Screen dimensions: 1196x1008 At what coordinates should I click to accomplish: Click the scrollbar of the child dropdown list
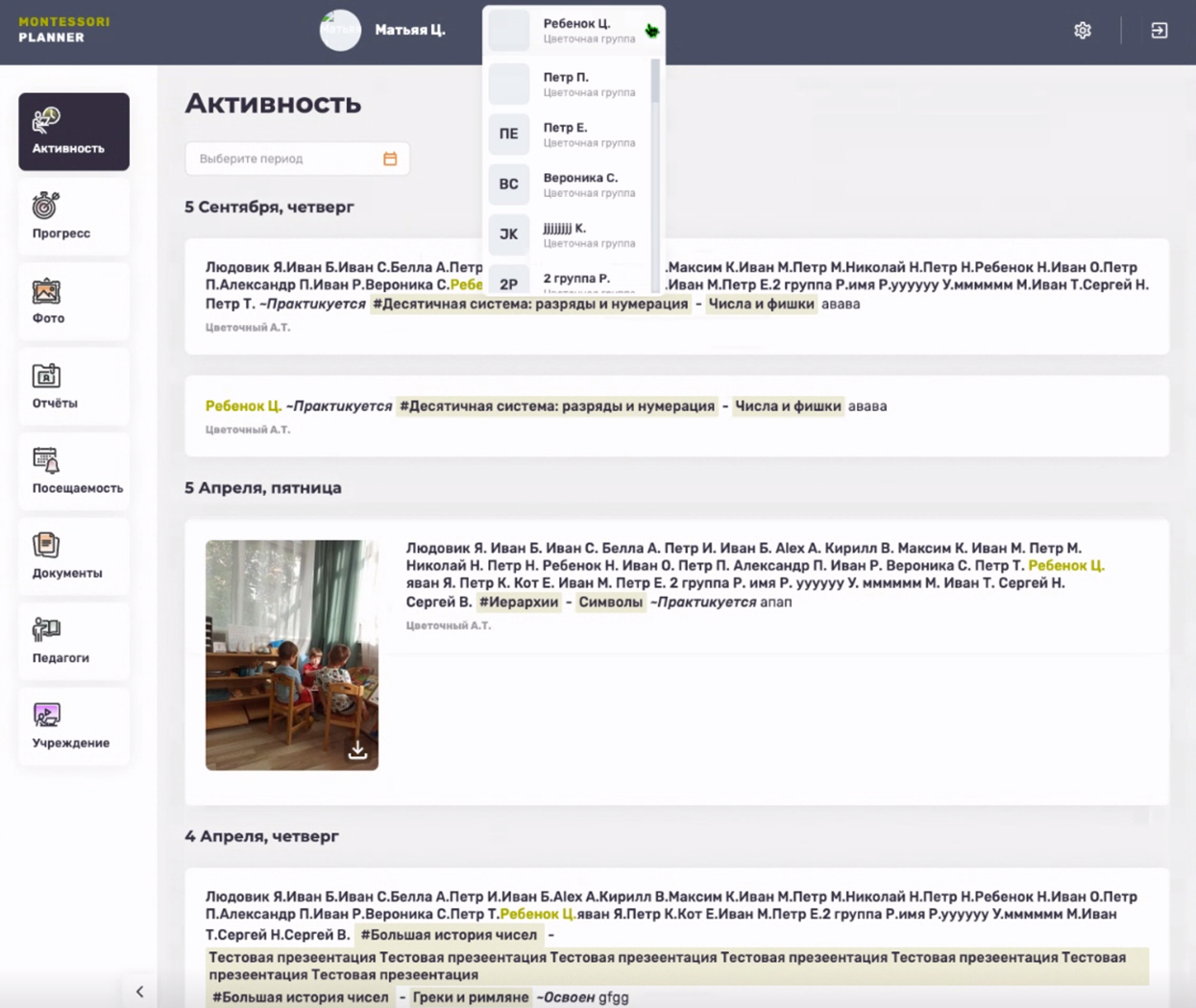pyautogui.click(x=656, y=81)
